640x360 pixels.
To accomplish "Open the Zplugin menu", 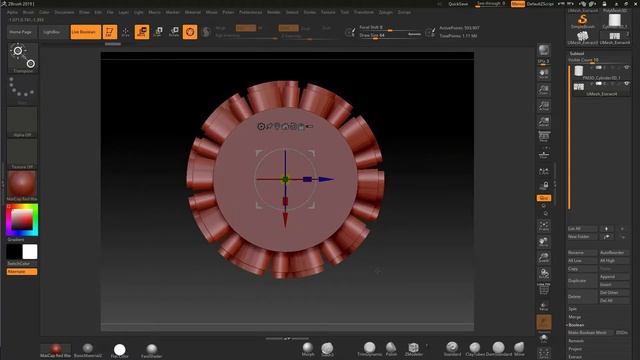I will pos(385,12).
